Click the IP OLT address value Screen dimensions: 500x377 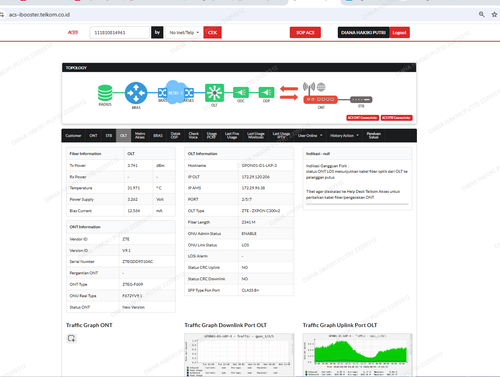pos(255,177)
